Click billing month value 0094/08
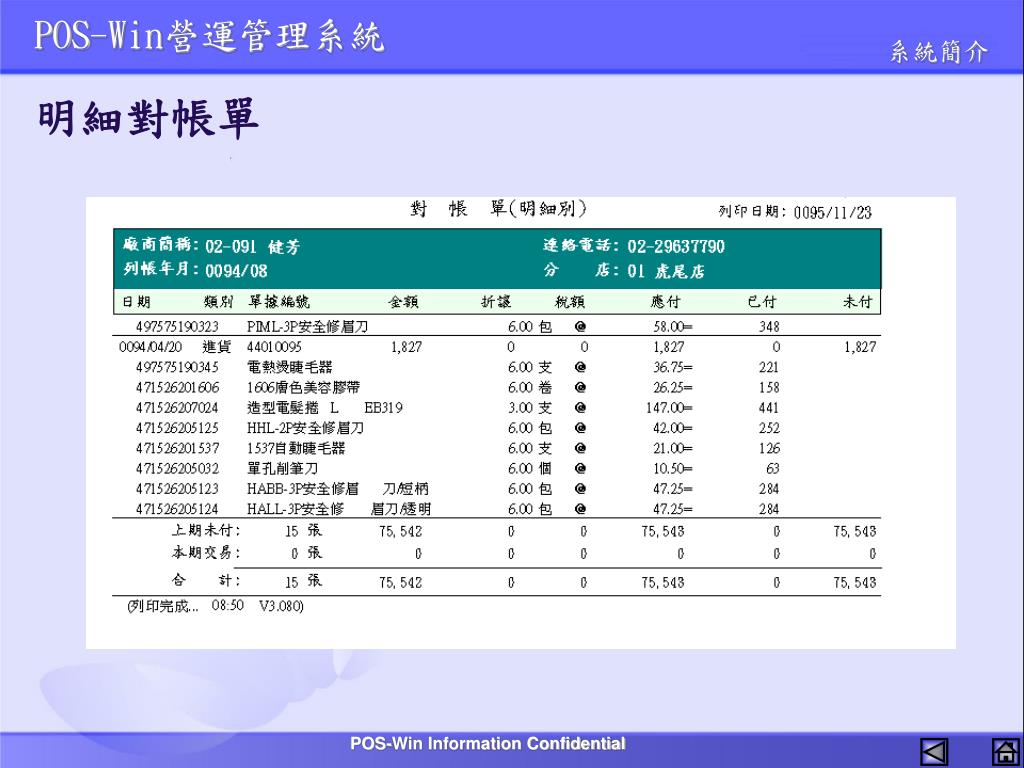The width and height of the screenshot is (1024, 768). (236, 270)
